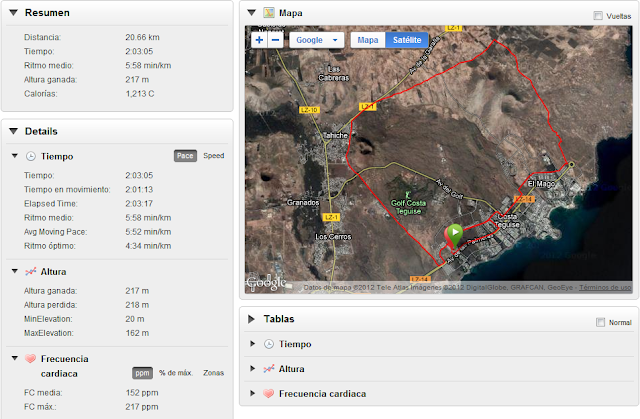Click the FC media value 152 ppm
640x419 pixels.
(142, 393)
